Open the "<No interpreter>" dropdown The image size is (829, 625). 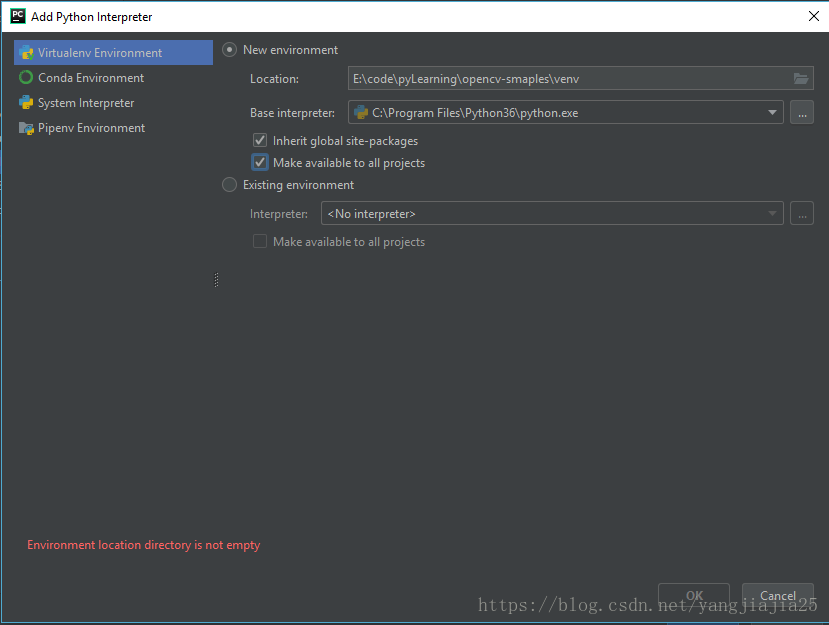click(x=771, y=213)
